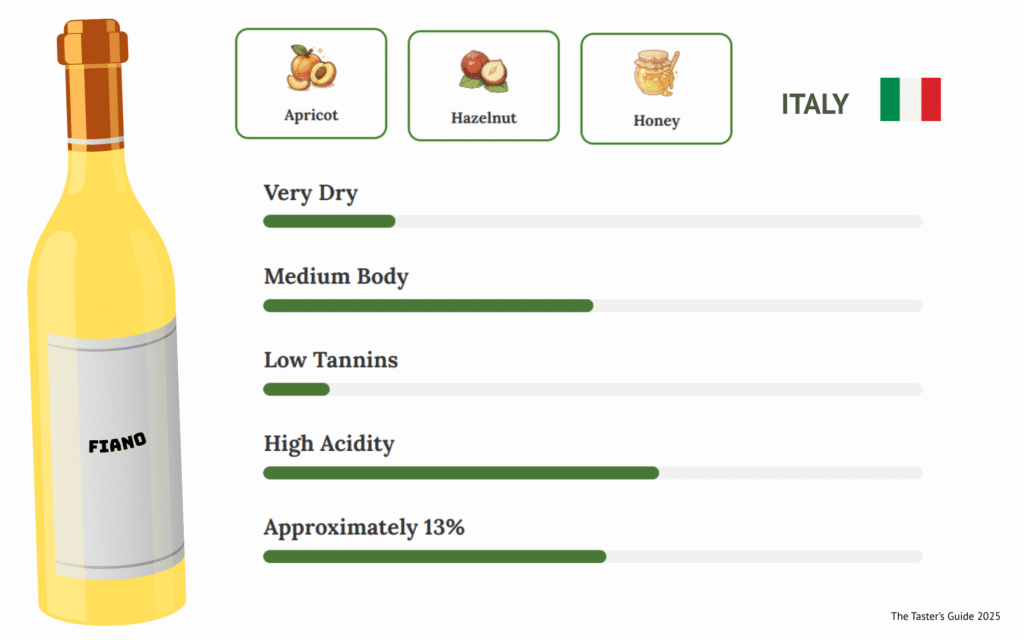
Task: Click the Low Tannins progress bar
Action: tap(592, 389)
